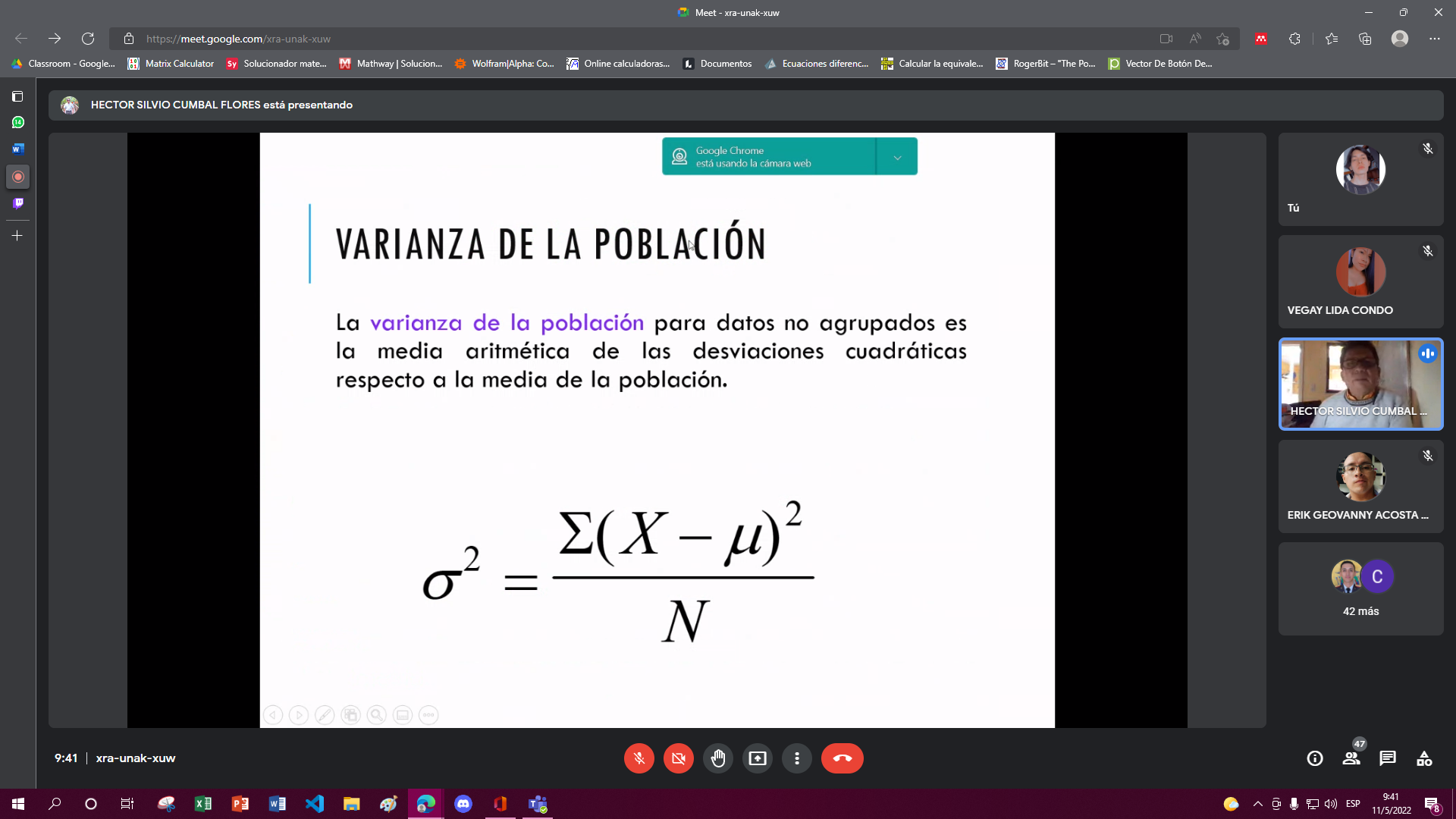Select the pen annotation tool on slide
Viewport: 1456px width, 819px height.
[325, 714]
